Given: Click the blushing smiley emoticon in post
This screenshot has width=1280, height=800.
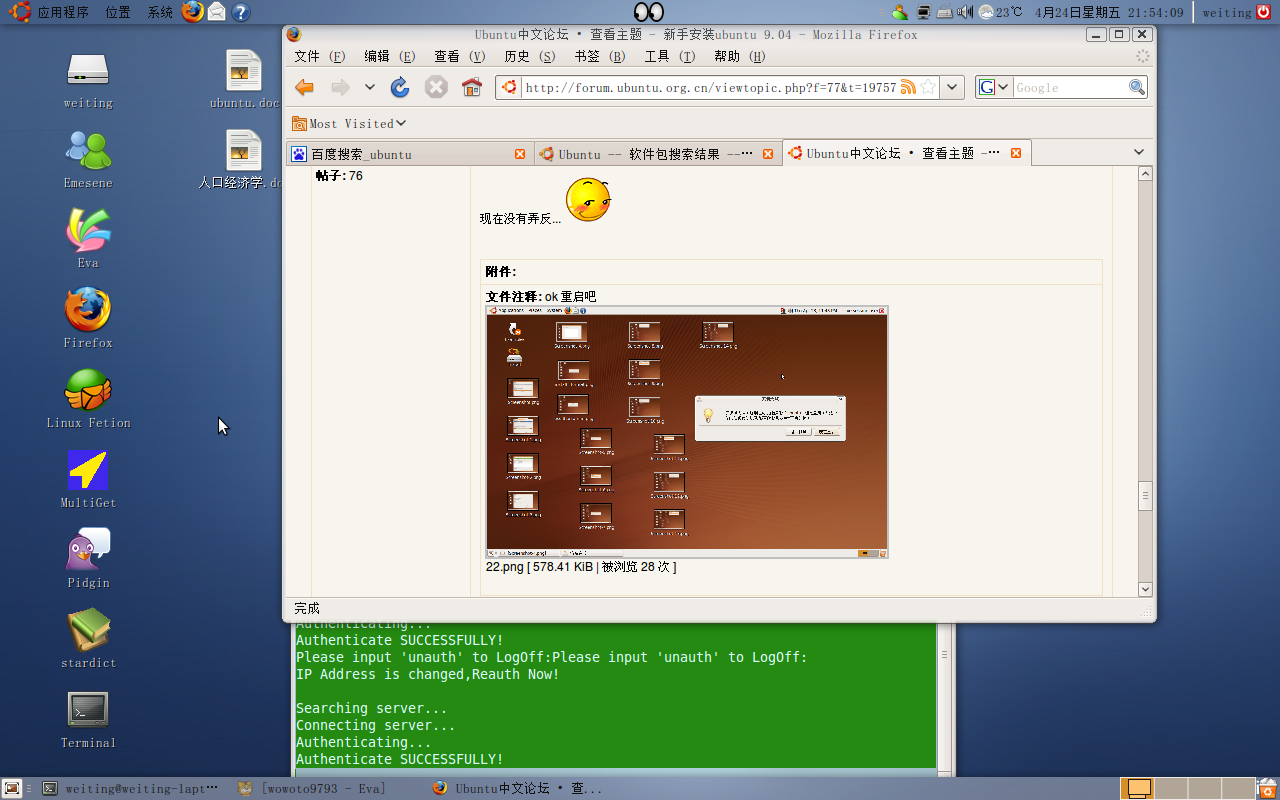Looking at the screenshot, I should tap(588, 200).
